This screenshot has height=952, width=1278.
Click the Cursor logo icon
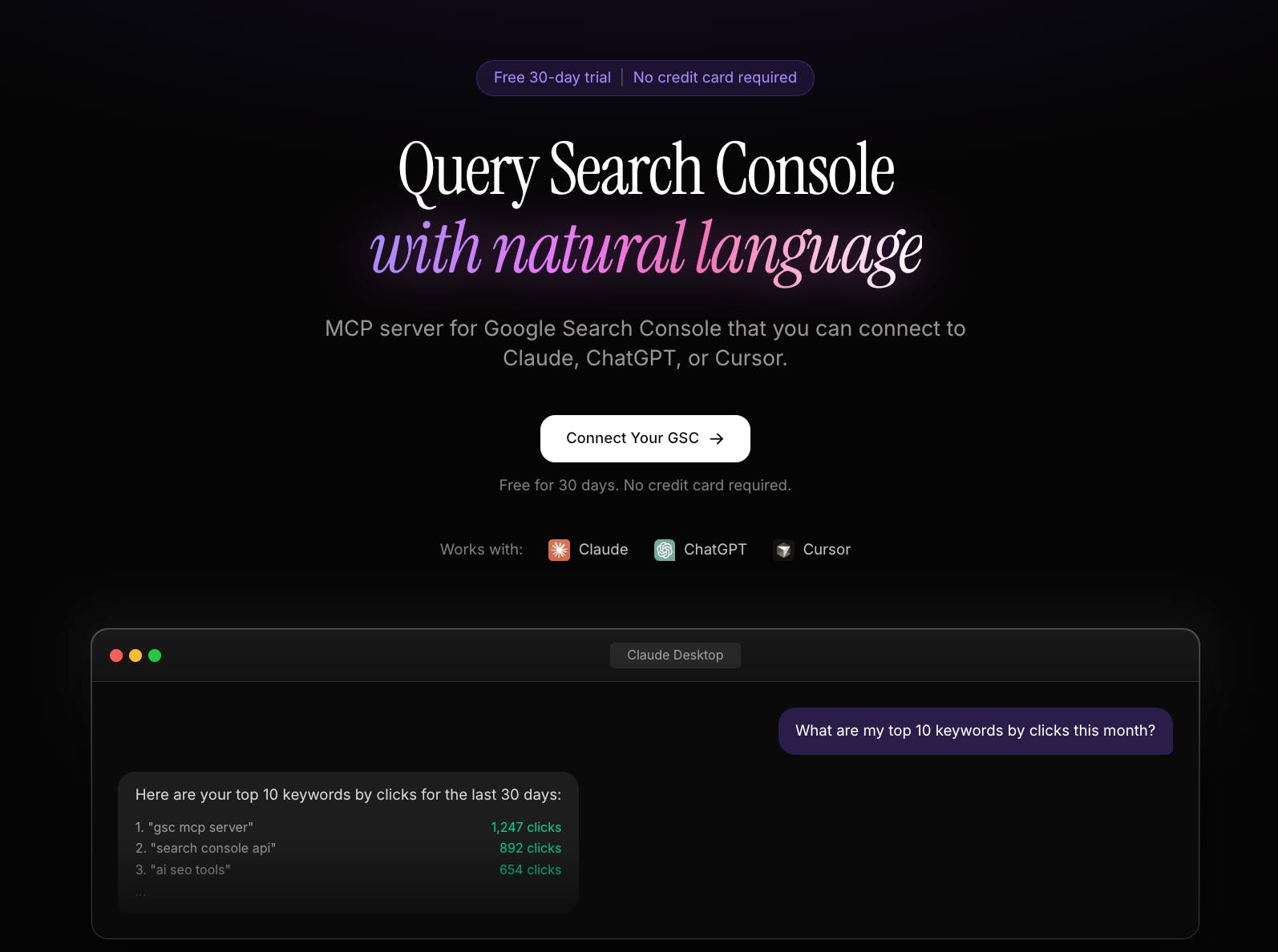click(783, 550)
